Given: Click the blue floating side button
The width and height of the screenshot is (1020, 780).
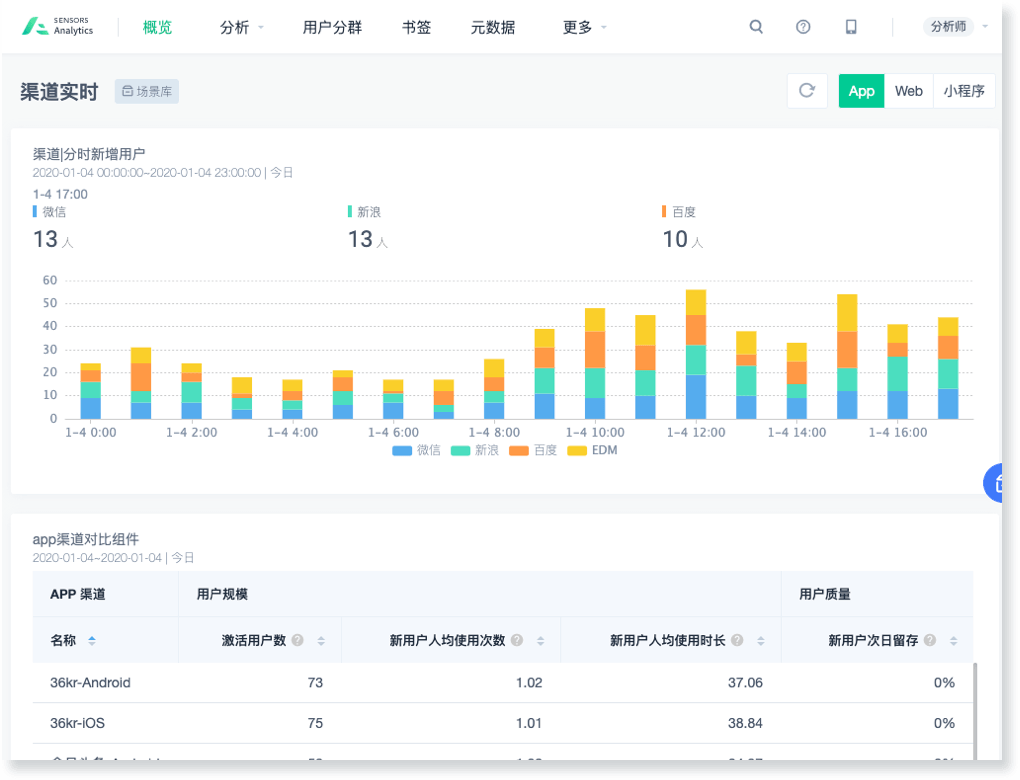Looking at the screenshot, I should click(x=1000, y=482).
